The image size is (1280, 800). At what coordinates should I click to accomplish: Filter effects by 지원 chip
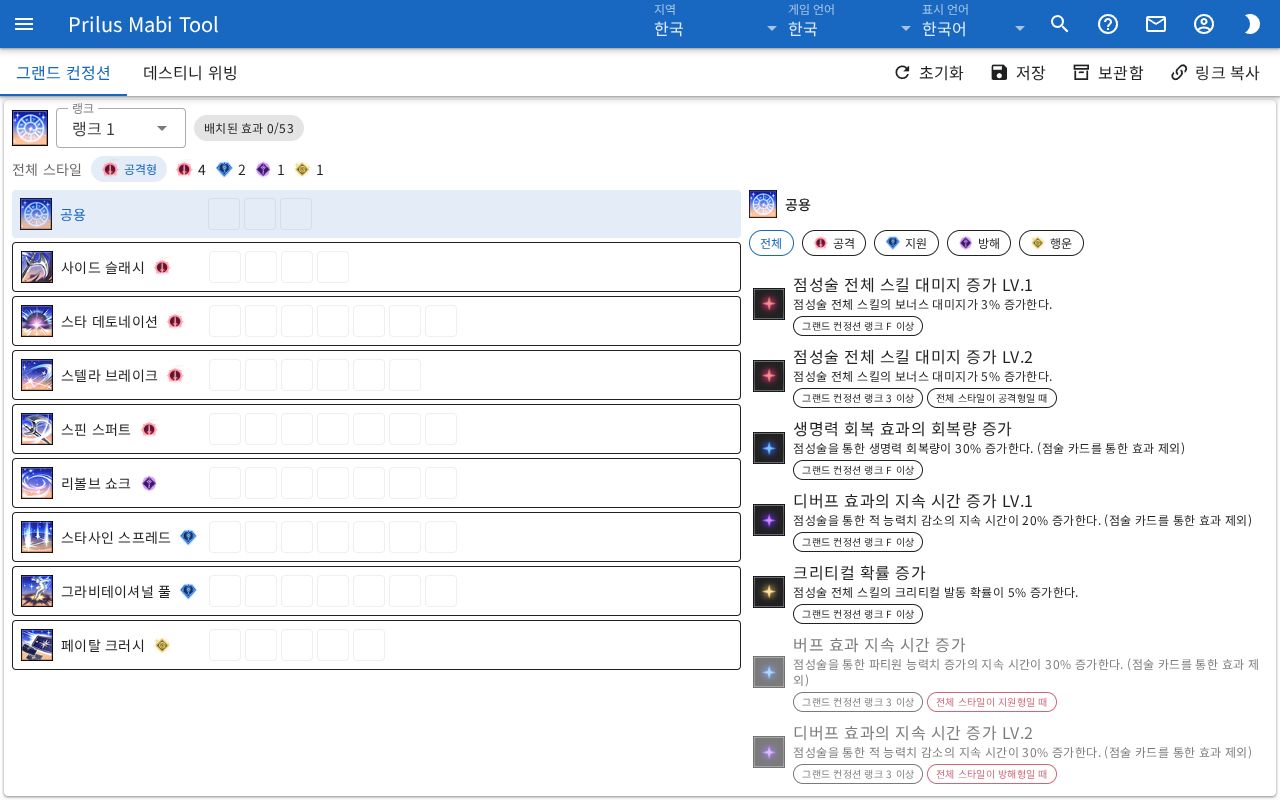coord(906,243)
